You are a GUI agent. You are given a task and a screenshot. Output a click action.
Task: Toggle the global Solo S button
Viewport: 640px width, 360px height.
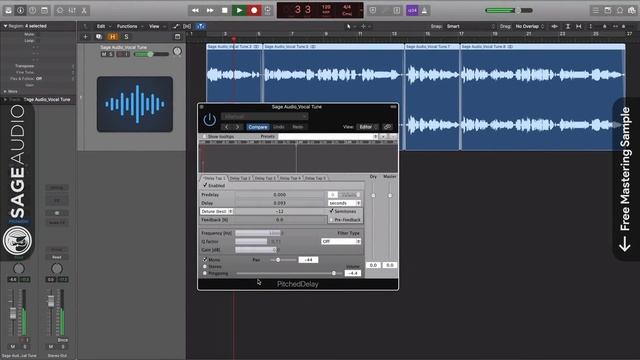[126, 37]
